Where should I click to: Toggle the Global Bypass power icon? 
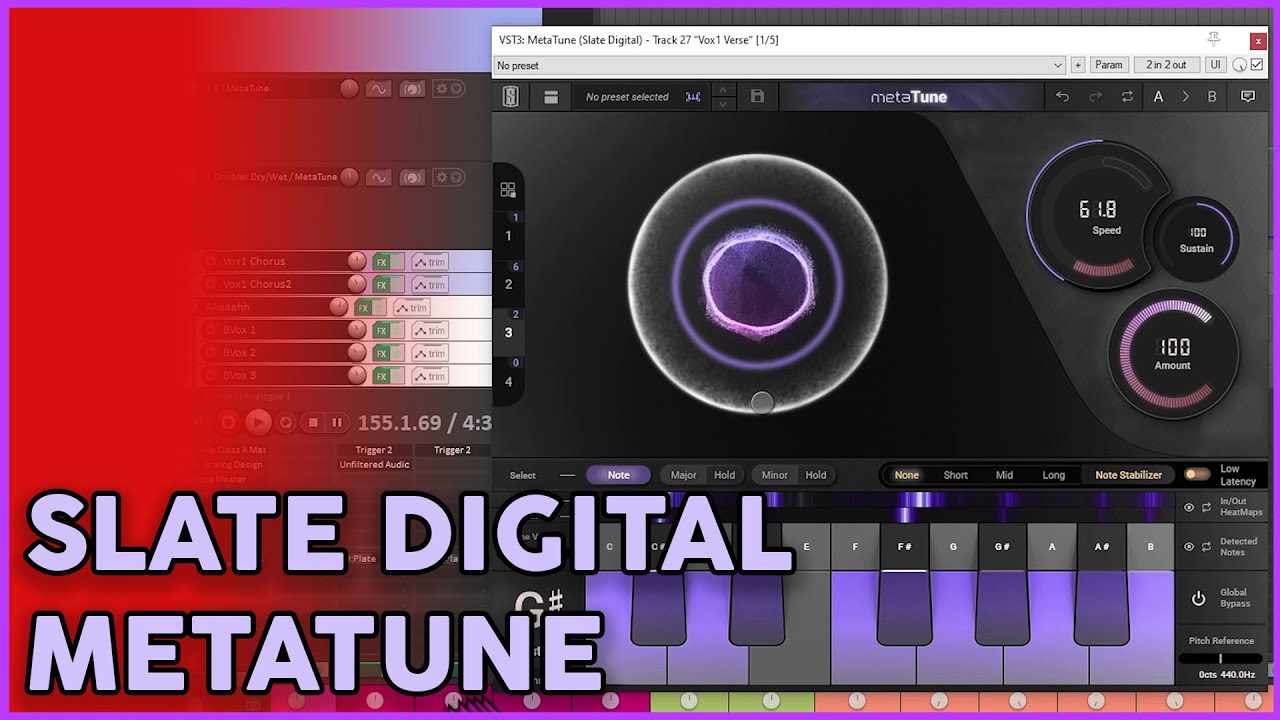pos(1198,599)
